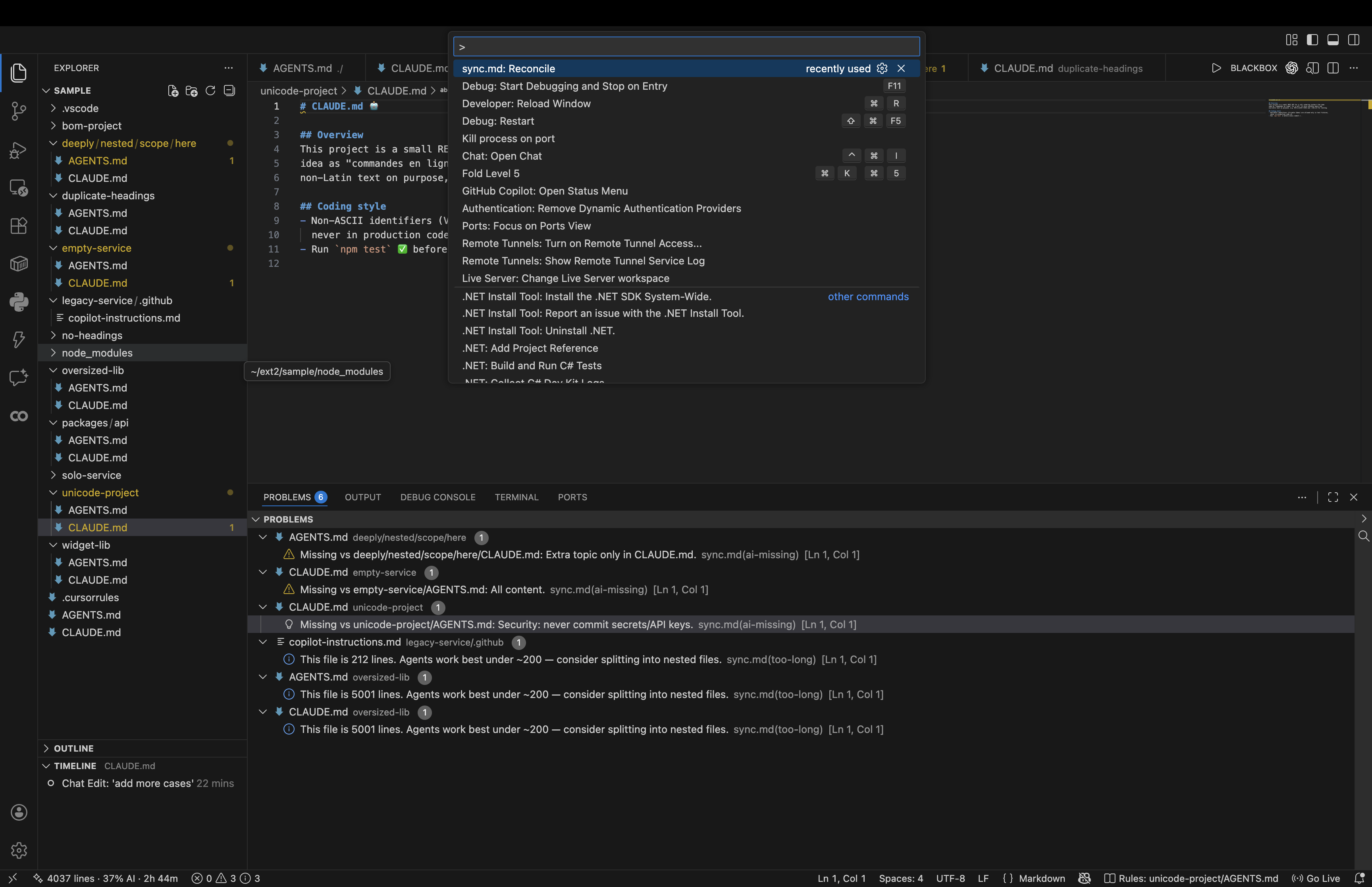Image resolution: width=1372 pixels, height=887 pixels.
Task: Collapse the CLAUDE.md empty-service problem group
Action: tap(263, 572)
